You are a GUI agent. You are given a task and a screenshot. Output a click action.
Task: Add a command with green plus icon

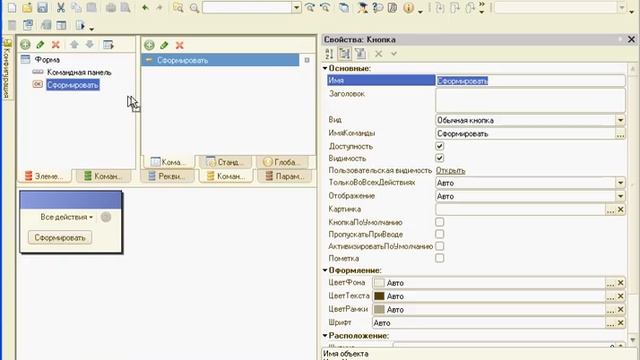pyautogui.click(x=149, y=45)
